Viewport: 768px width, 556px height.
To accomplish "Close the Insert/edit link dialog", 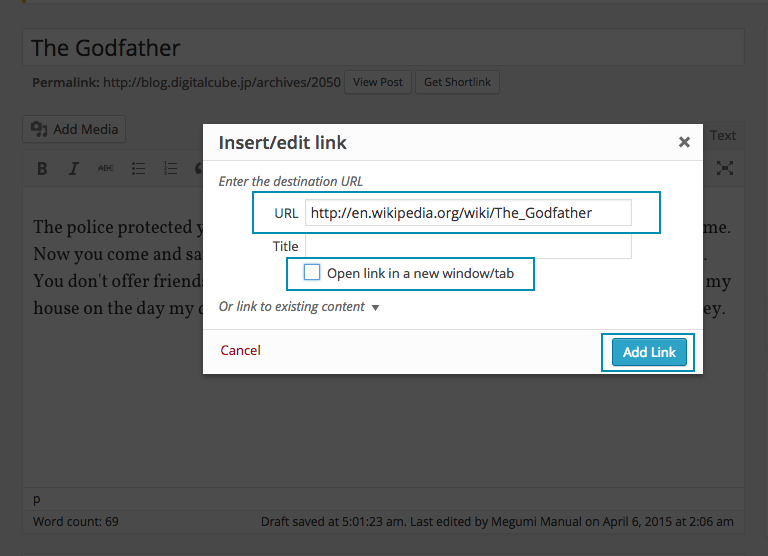I will 684,142.
